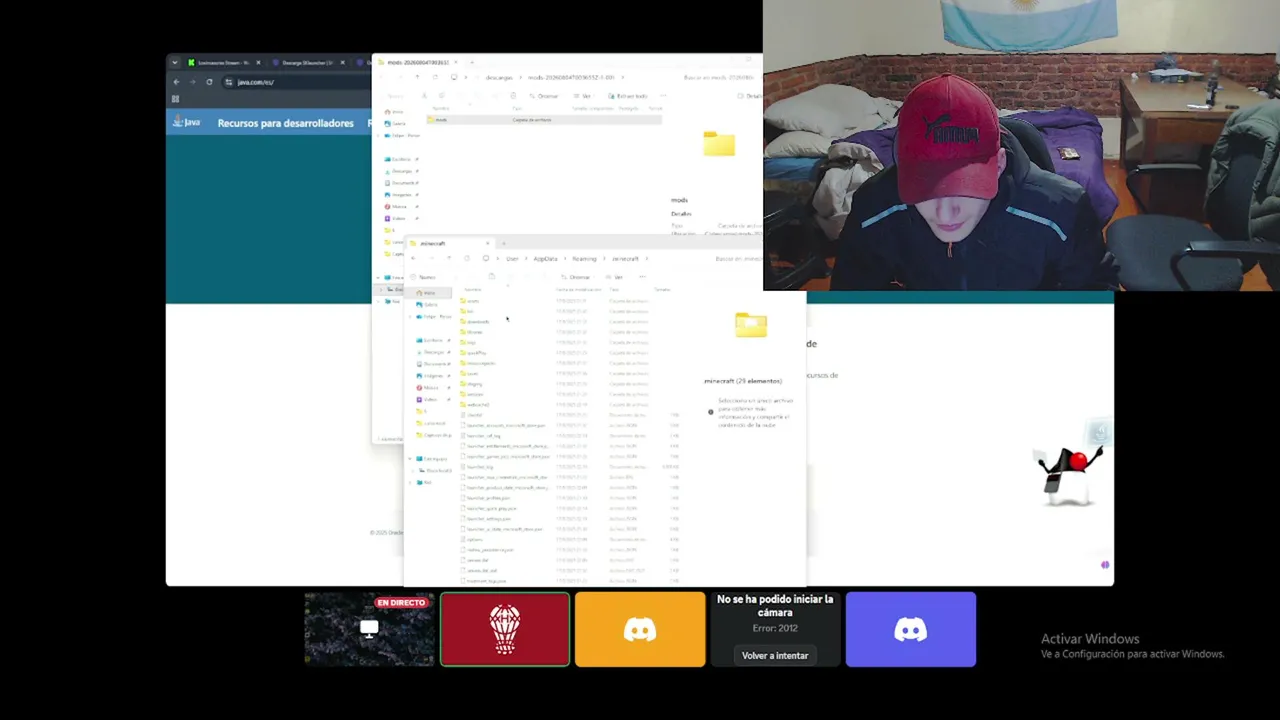This screenshot has width=1280, height=720.
Task: Click Volver a intentar for the camera
Action: 775,655
